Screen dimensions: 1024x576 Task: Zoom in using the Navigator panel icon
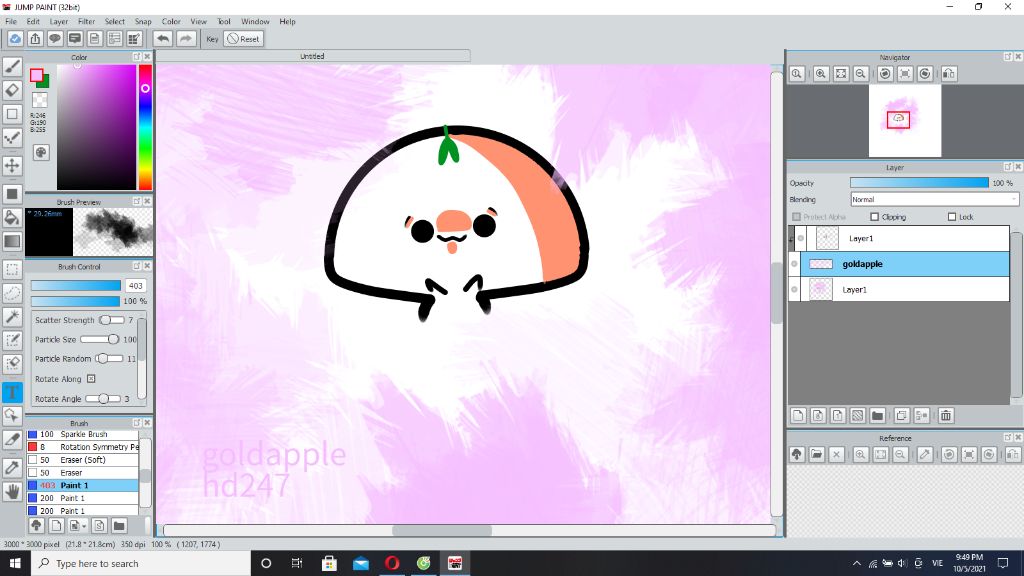tap(821, 74)
